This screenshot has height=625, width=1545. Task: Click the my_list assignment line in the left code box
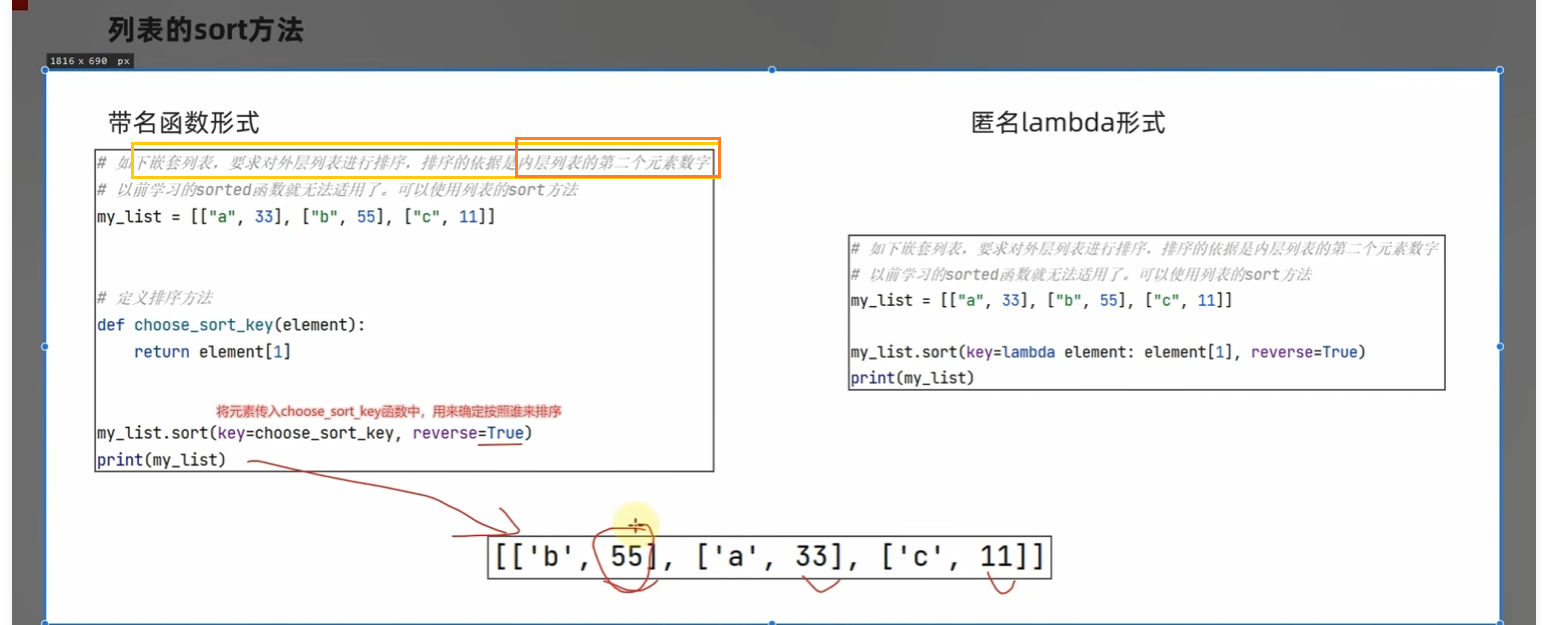(x=296, y=216)
